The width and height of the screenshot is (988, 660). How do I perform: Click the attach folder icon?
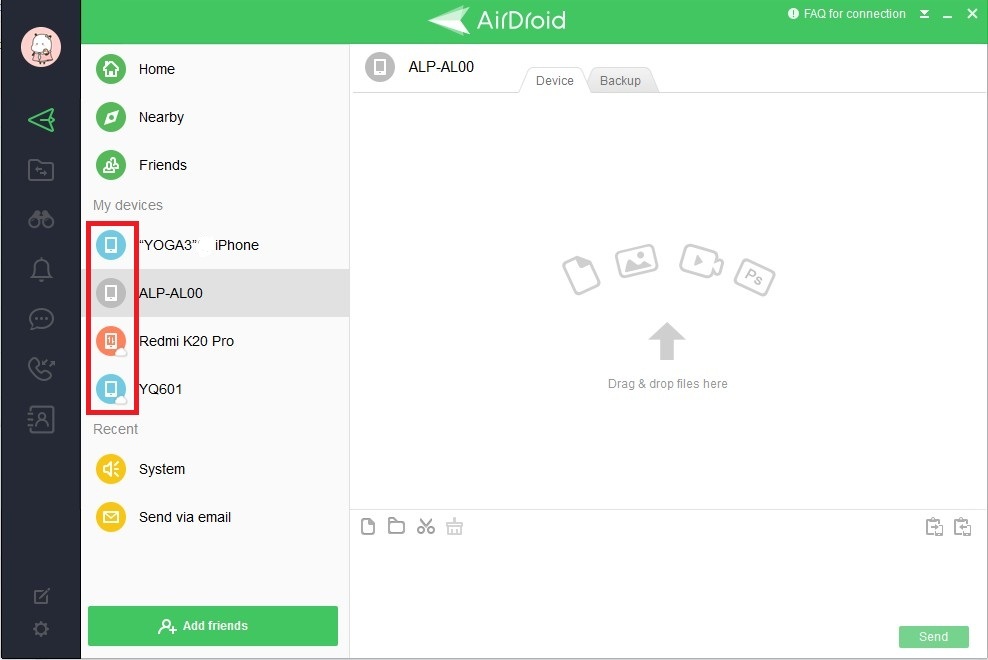396,526
